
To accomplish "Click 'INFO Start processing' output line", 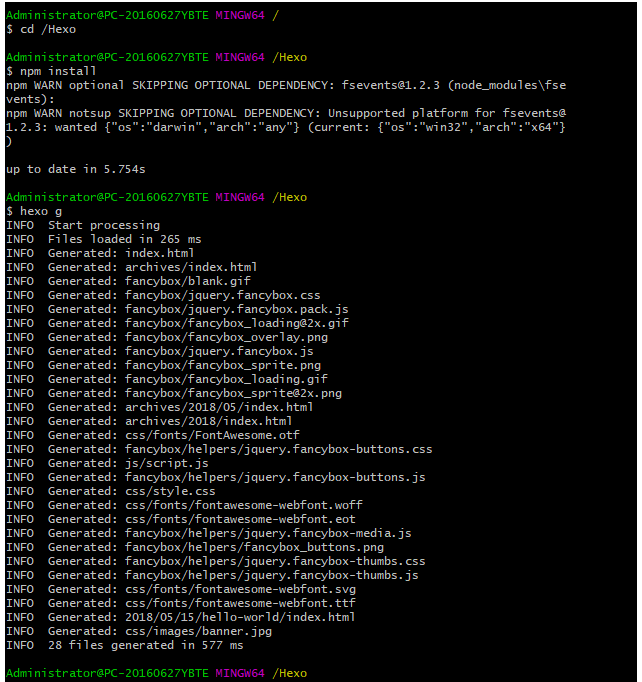I will point(83,225).
